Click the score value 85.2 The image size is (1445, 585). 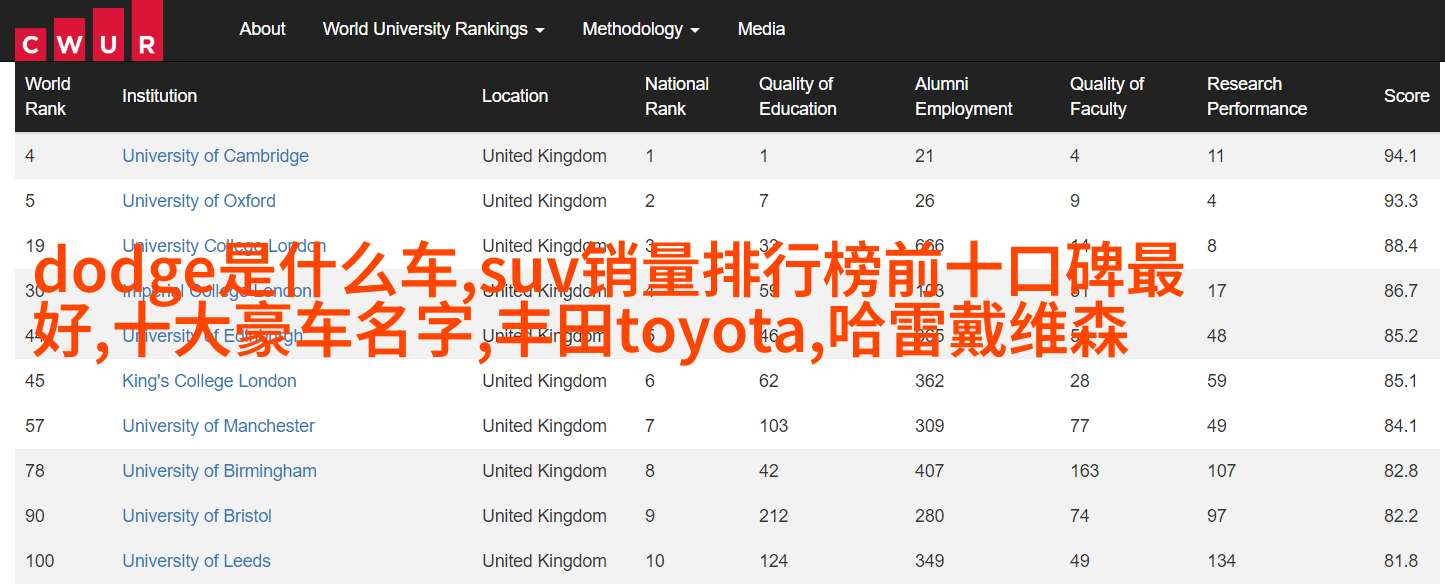point(1401,336)
